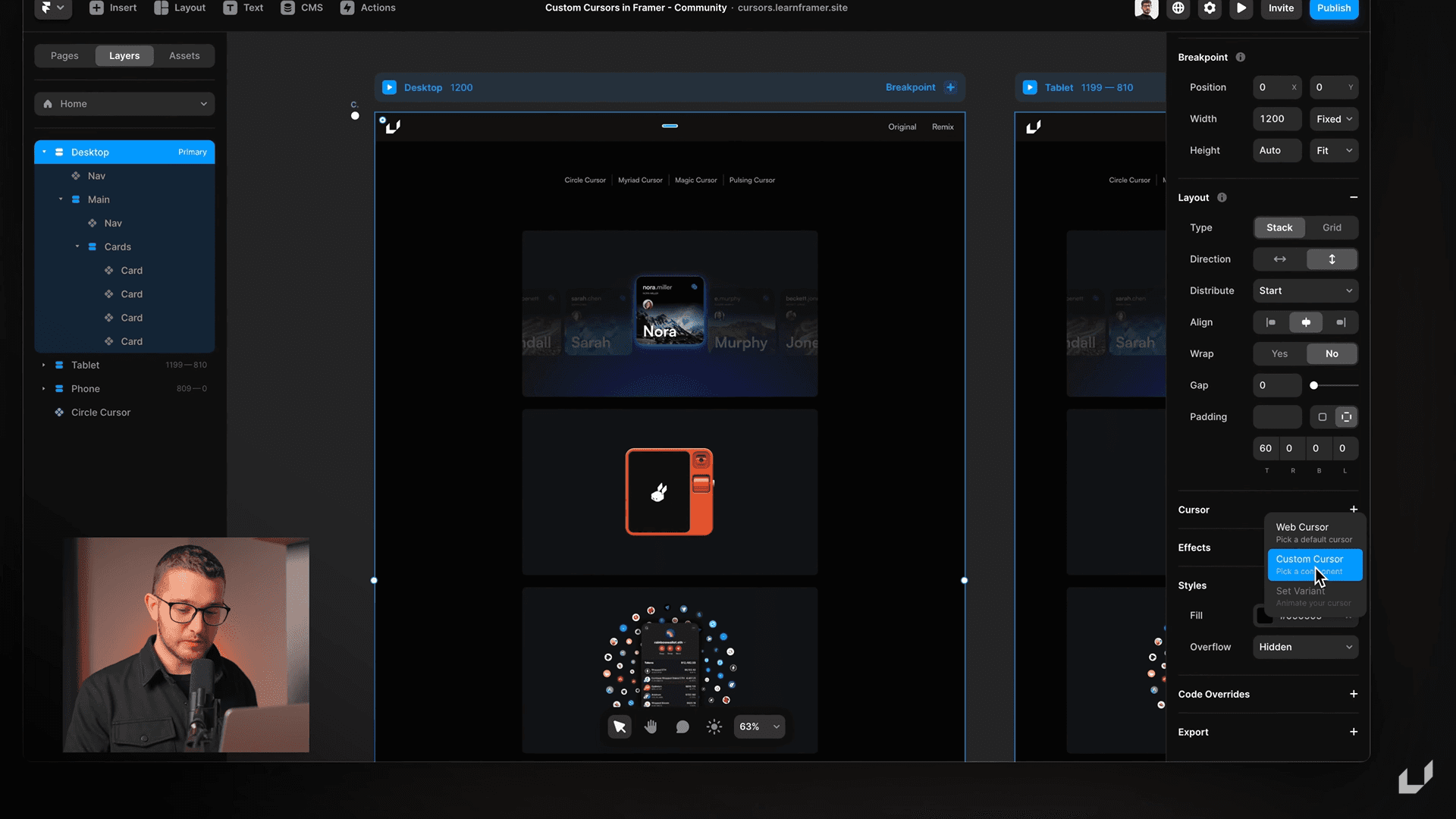Click the Remix link in the canvas
The image size is (1456, 819).
coord(943,127)
